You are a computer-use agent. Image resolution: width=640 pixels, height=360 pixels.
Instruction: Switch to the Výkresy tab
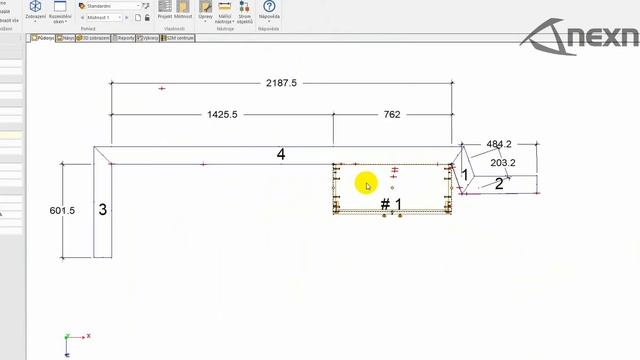(x=148, y=38)
